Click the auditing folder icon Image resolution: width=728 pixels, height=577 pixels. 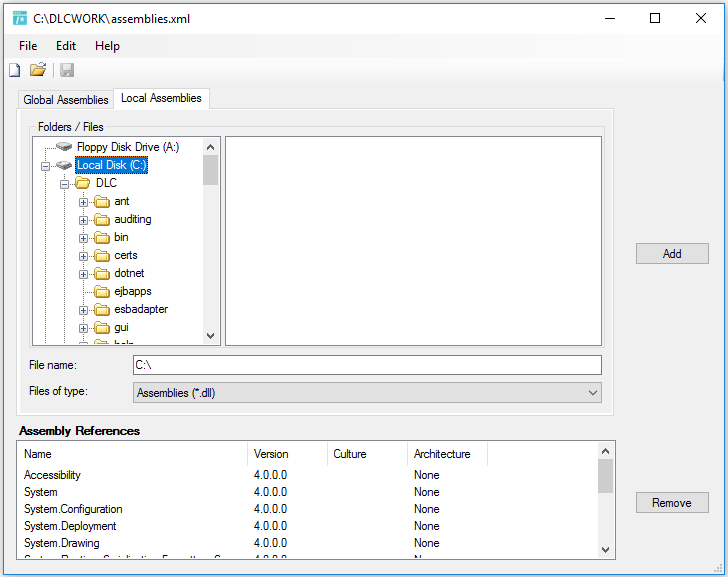pyautogui.click(x=102, y=219)
